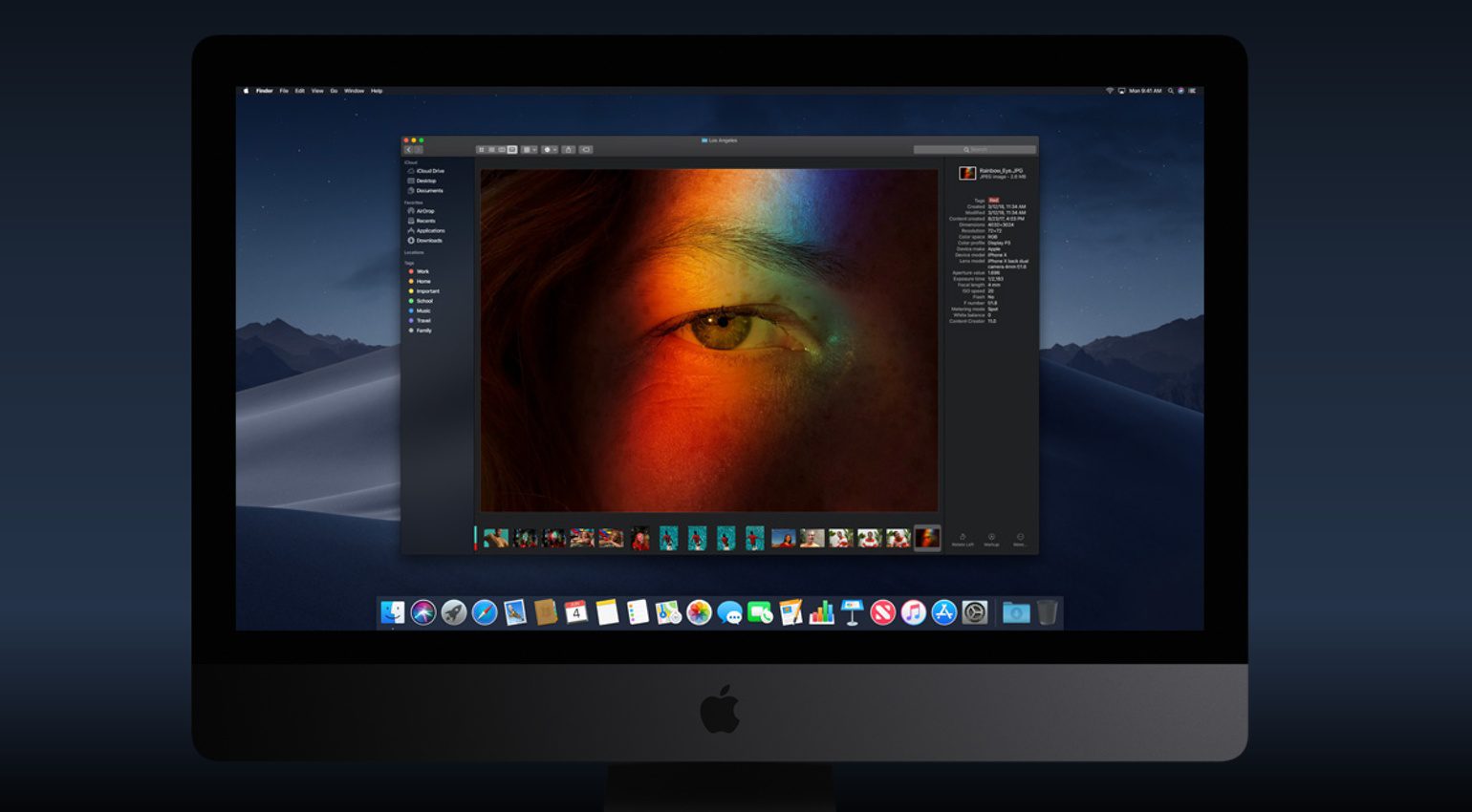The image size is (1472, 812).
Task: Open Safari from the Dock
Action: tap(485, 612)
